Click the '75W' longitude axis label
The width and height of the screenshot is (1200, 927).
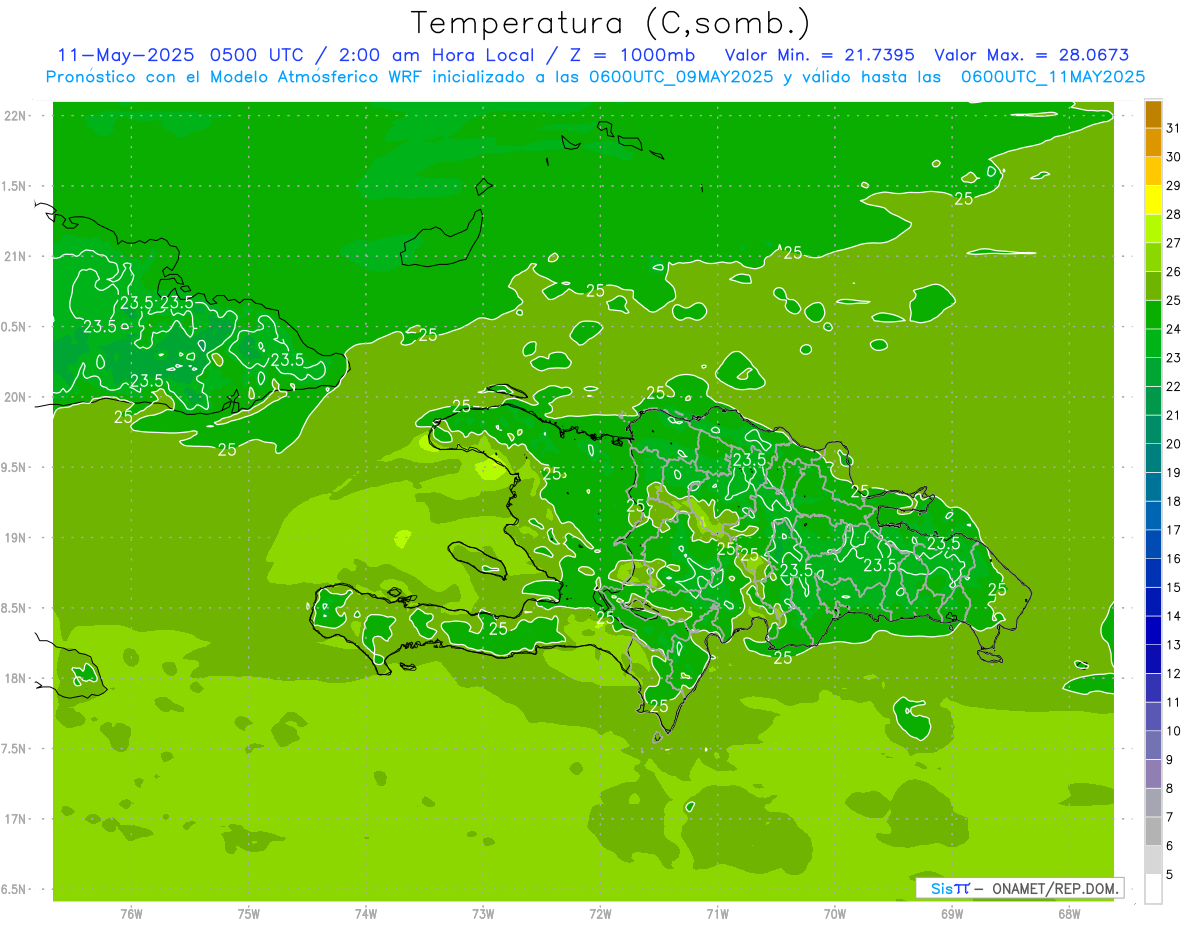[249, 914]
